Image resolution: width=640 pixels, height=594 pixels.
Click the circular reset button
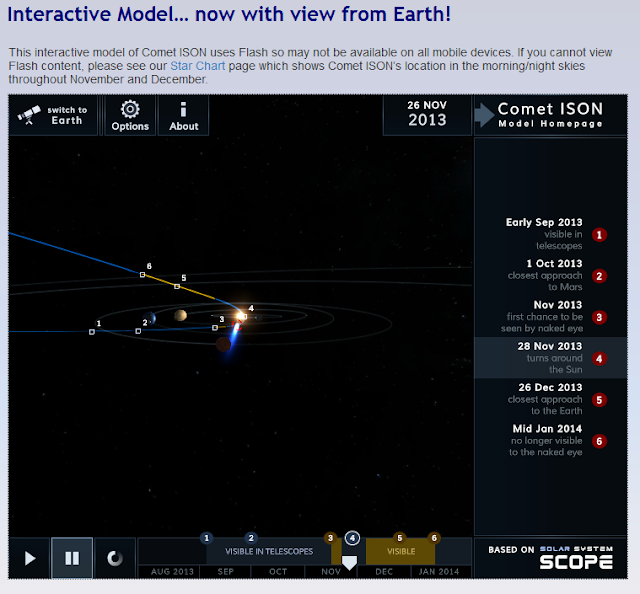tap(115, 558)
